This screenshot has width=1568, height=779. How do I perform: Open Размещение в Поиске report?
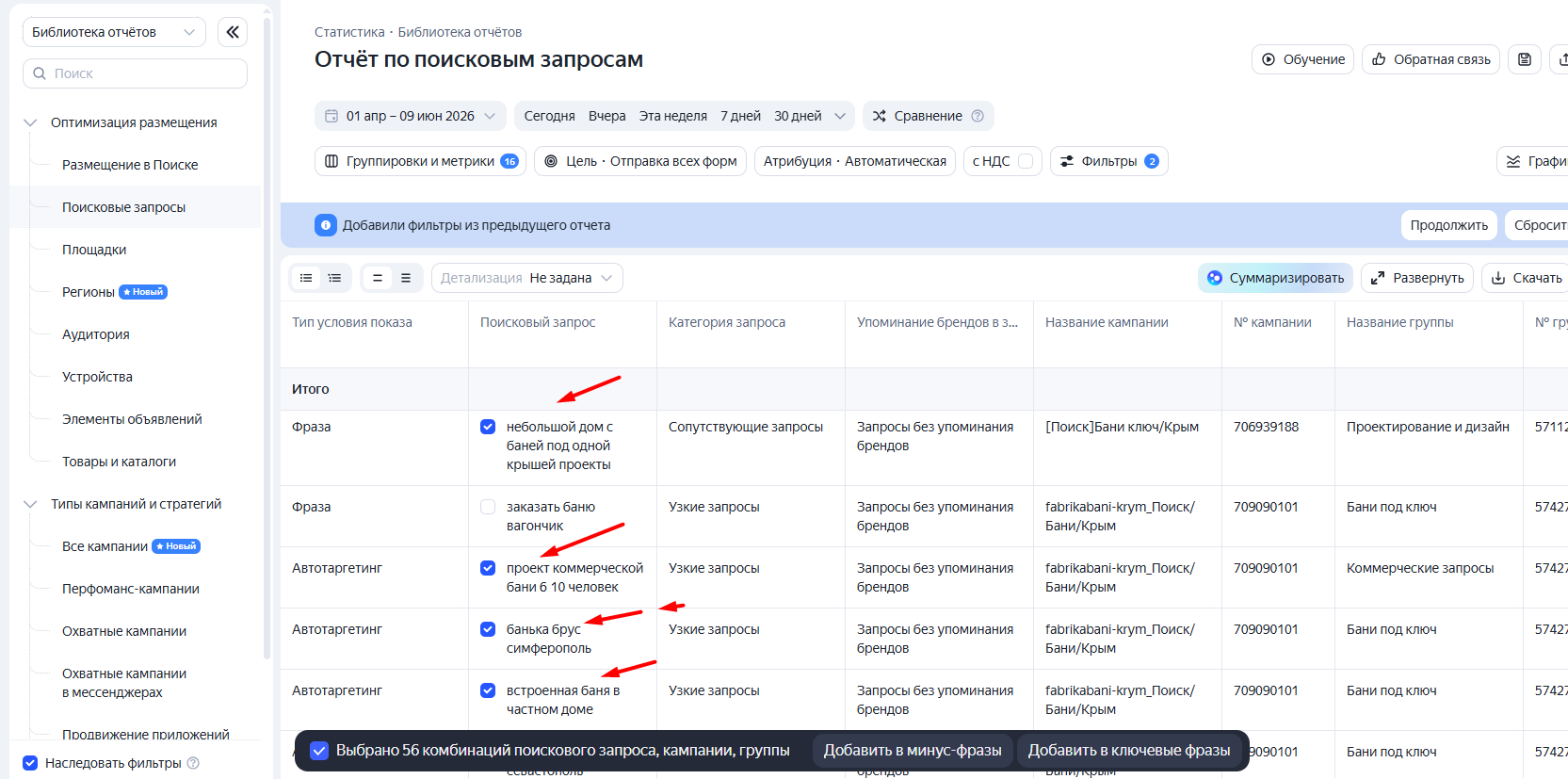point(130,165)
